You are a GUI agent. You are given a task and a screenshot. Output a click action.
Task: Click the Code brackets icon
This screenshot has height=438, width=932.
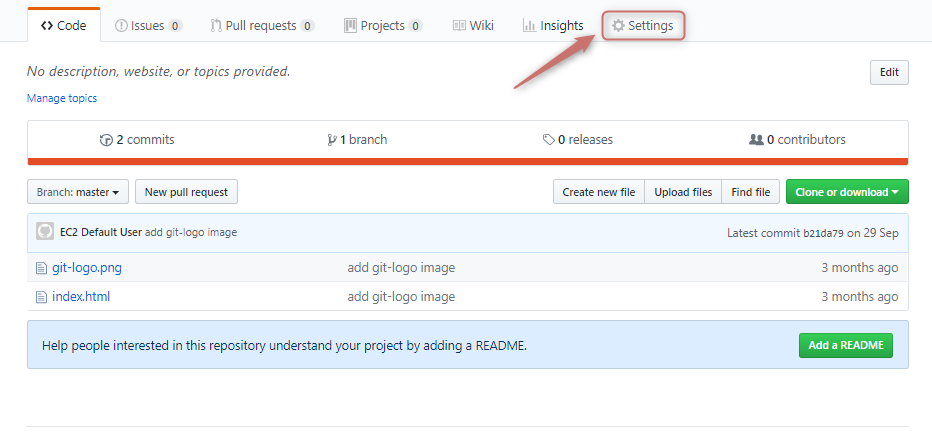(x=48, y=26)
